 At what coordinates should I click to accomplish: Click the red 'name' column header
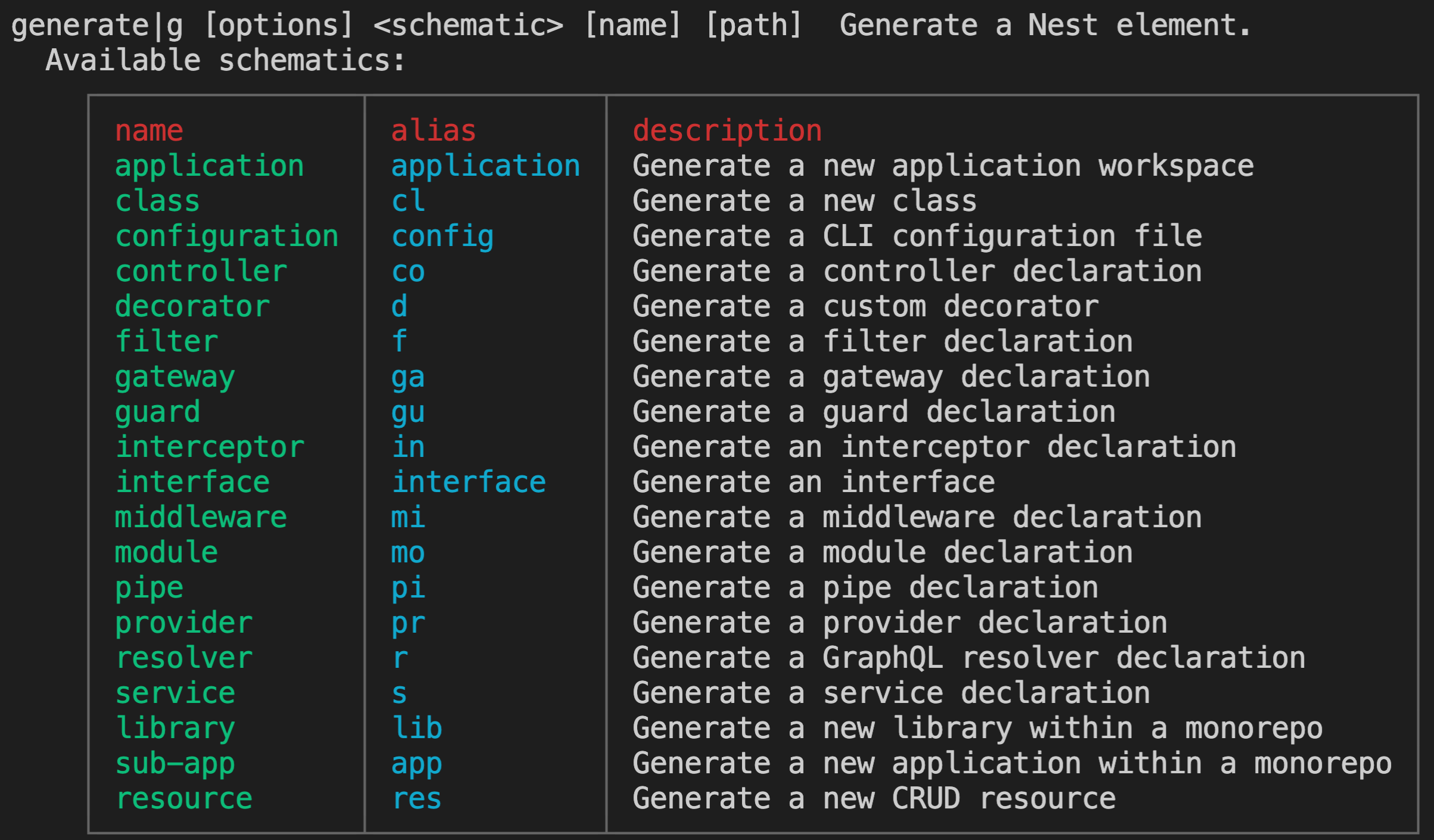point(149,130)
